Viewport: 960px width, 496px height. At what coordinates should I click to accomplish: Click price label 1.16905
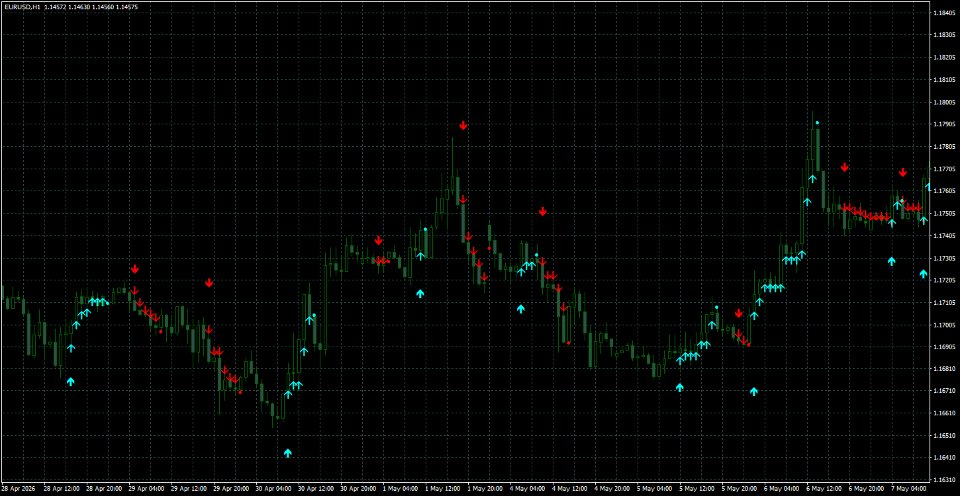(943, 347)
